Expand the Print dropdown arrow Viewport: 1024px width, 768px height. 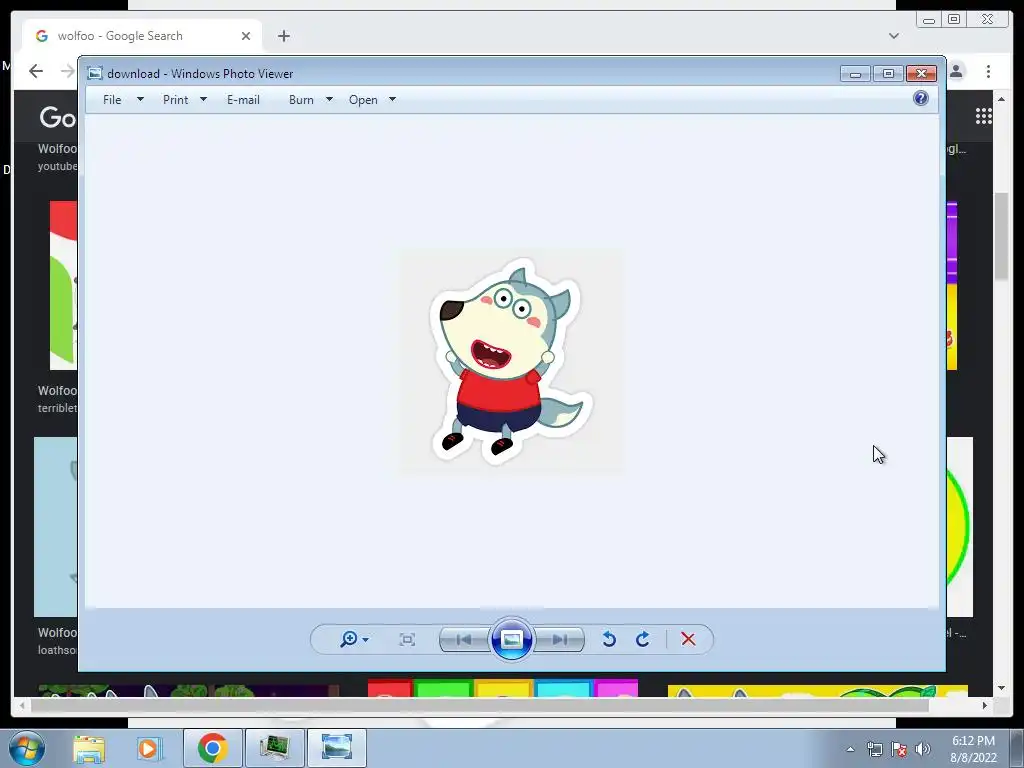(x=203, y=99)
